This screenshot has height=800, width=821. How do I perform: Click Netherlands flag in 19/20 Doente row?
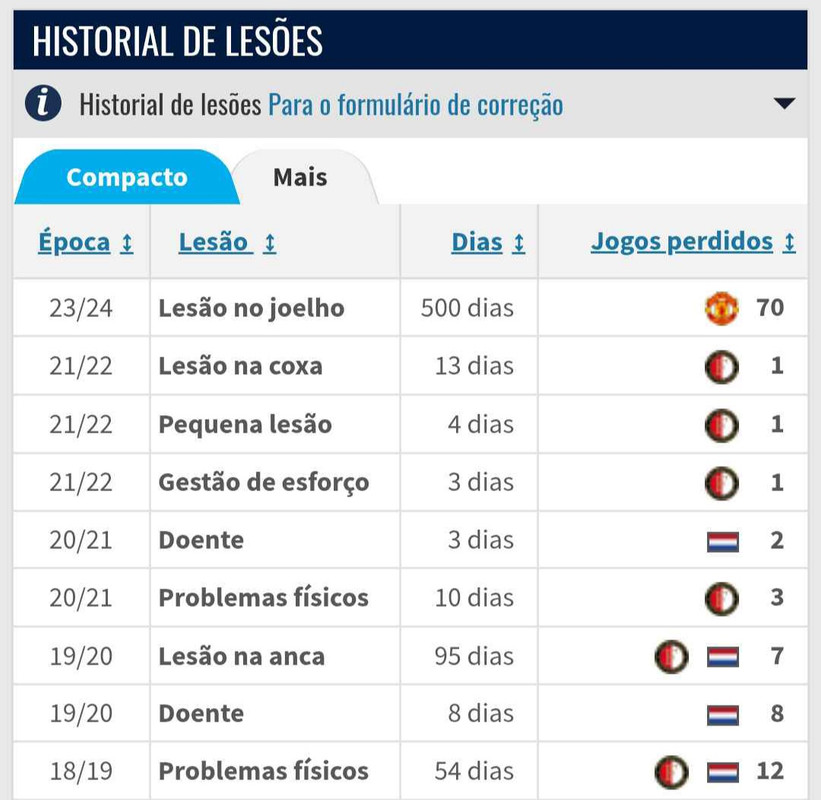click(723, 715)
